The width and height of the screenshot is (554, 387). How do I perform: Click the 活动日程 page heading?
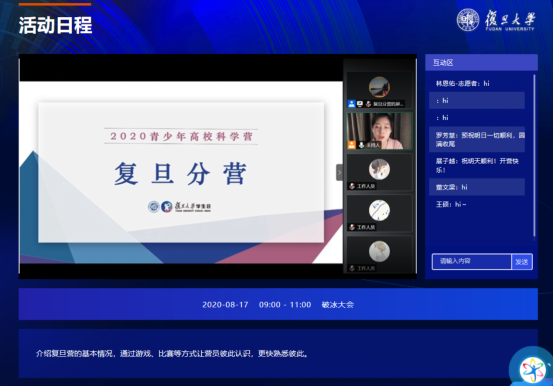[x=55, y=25]
